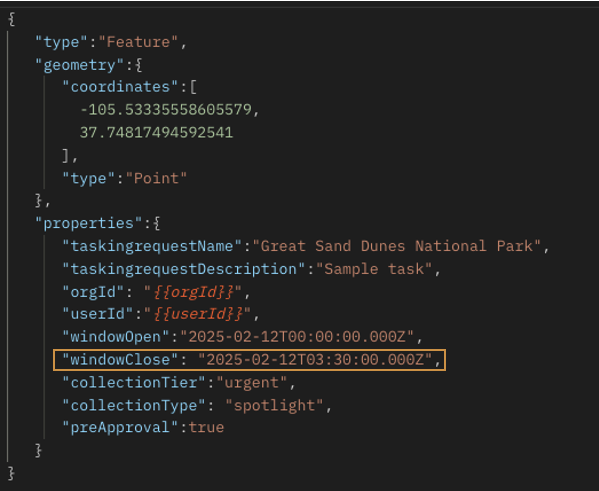Click the windowClose timestamp 2025-02-12T03:30:00.000Z
Image resolution: width=599 pixels, height=491 pixels.
(x=315, y=360)
